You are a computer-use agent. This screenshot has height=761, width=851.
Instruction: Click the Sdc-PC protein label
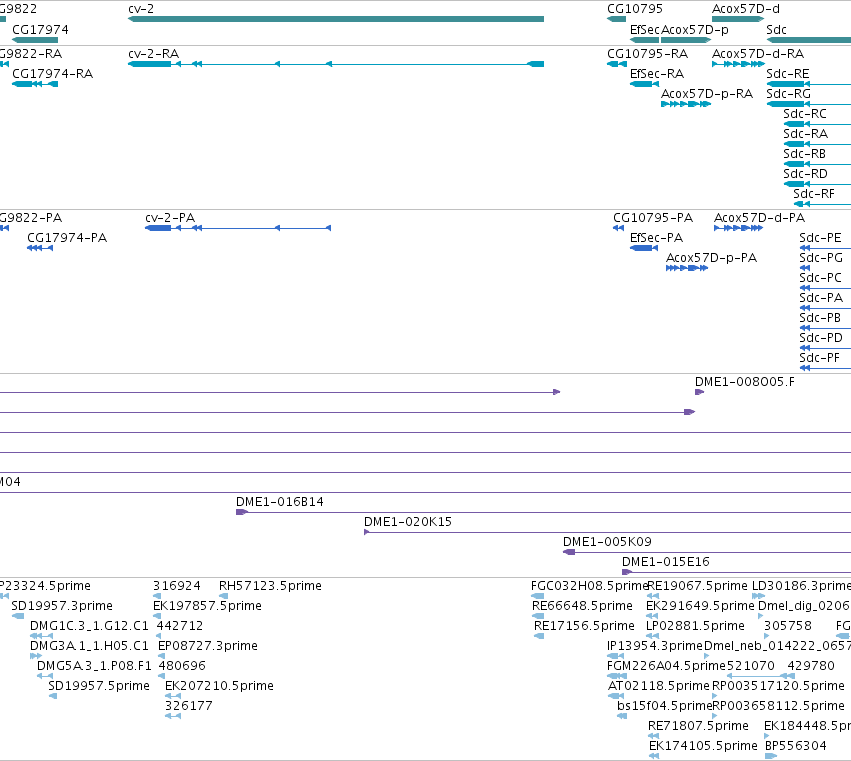(x=820, y=278)
